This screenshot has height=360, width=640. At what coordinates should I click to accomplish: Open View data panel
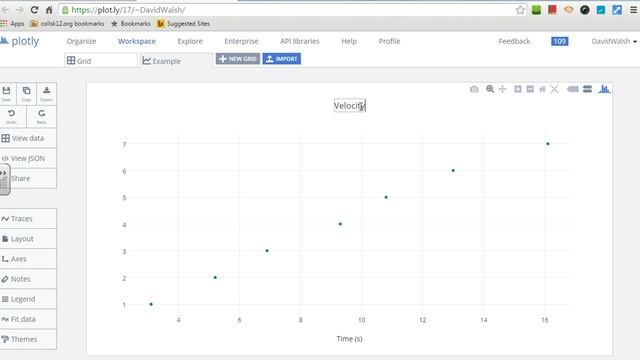click(x=28, y=138)
